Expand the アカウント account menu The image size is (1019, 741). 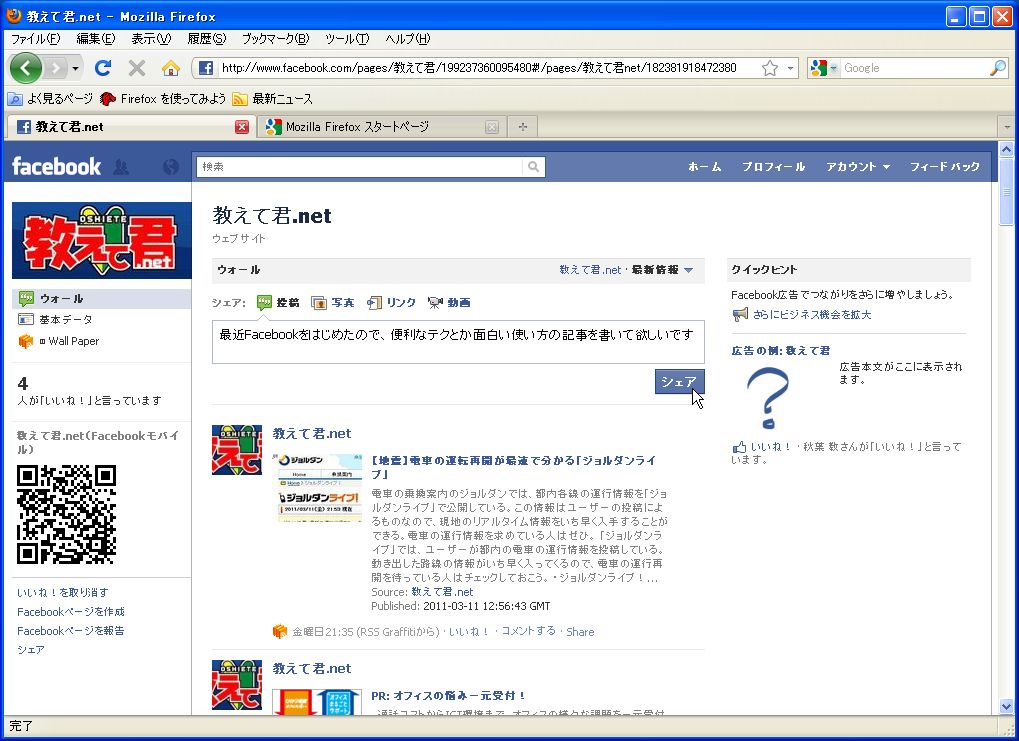(858, 167)
